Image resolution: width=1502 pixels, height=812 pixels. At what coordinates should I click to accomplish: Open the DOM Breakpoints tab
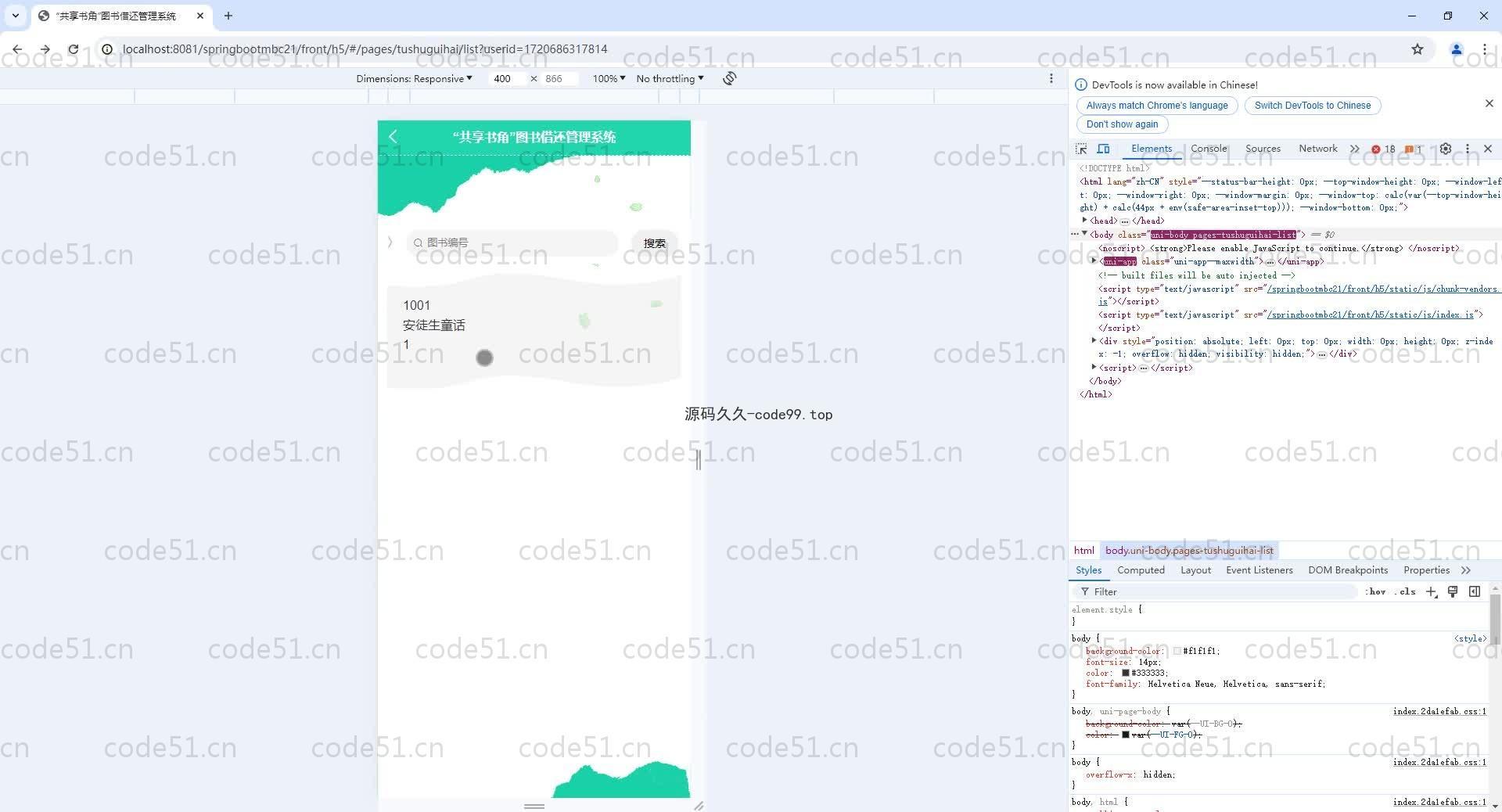(x=1347, y=570)
